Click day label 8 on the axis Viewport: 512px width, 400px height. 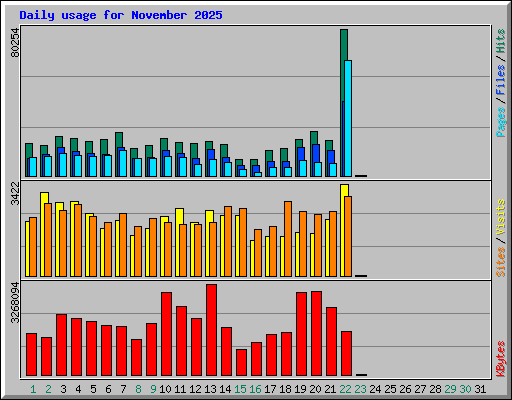(138, 389)
